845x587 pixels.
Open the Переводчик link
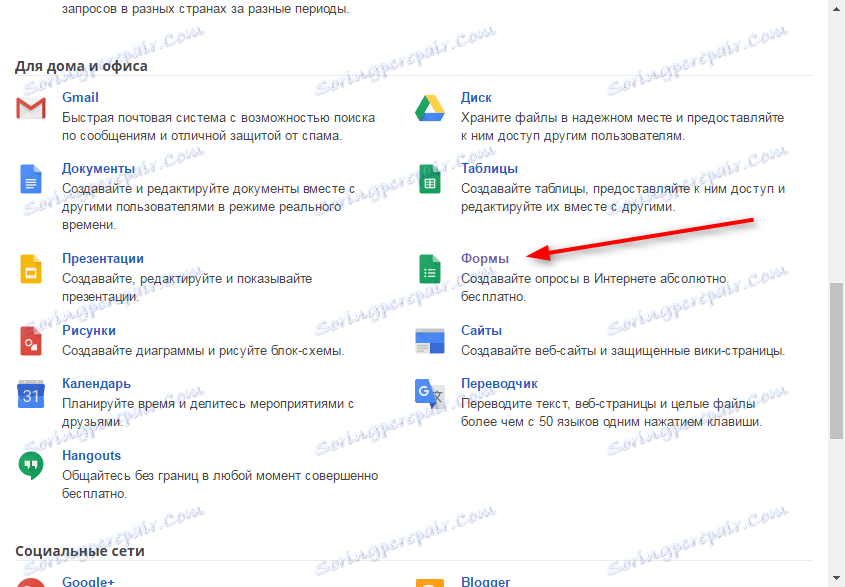point(499,383)
